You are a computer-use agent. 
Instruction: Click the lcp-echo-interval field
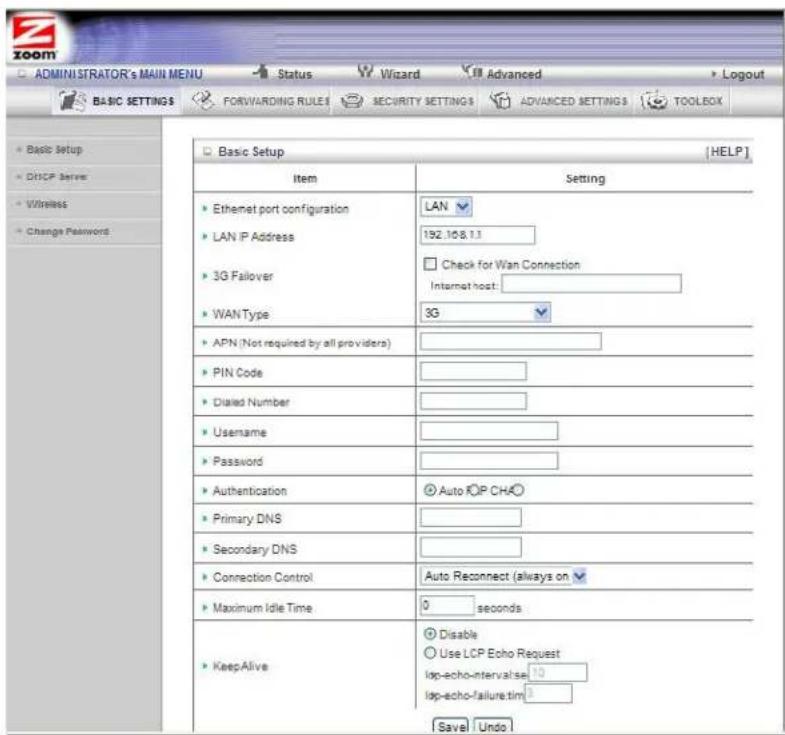[x=558, y=672]
